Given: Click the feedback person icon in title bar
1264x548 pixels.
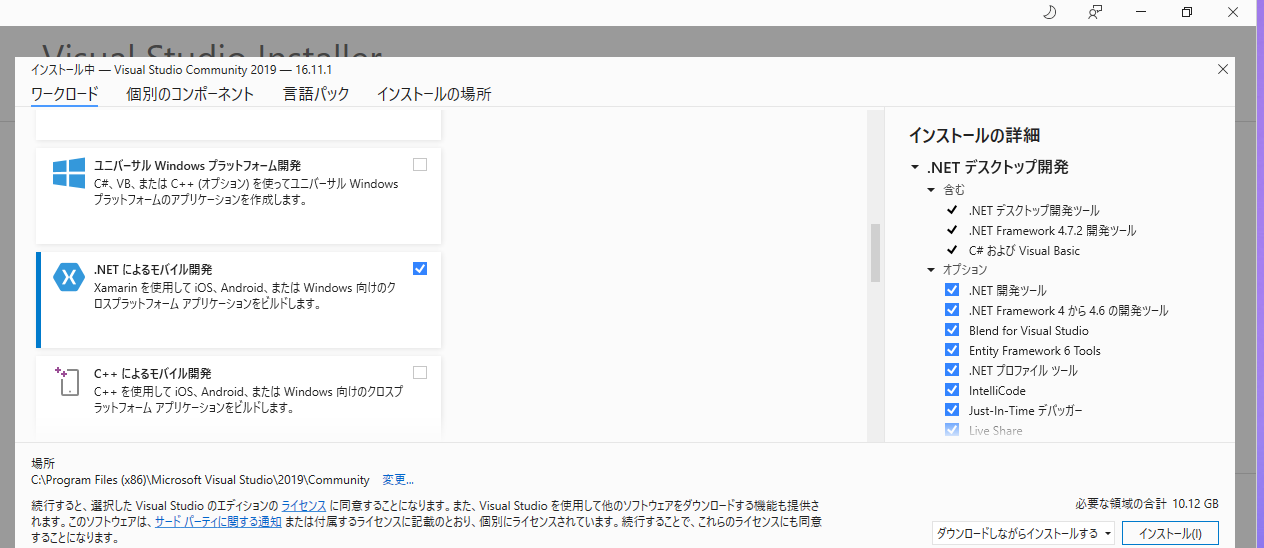Looking at the screenshot, I should (1095, 12).
